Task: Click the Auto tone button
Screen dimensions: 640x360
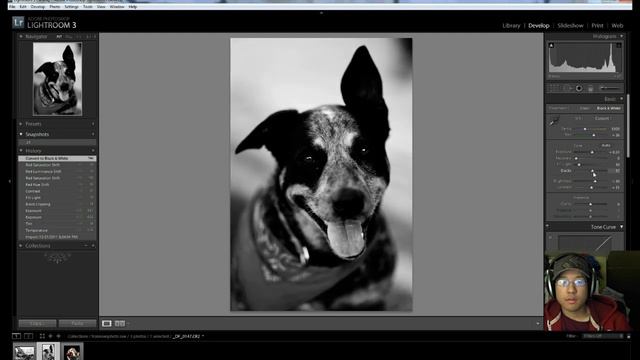Action: coord(606,145)
